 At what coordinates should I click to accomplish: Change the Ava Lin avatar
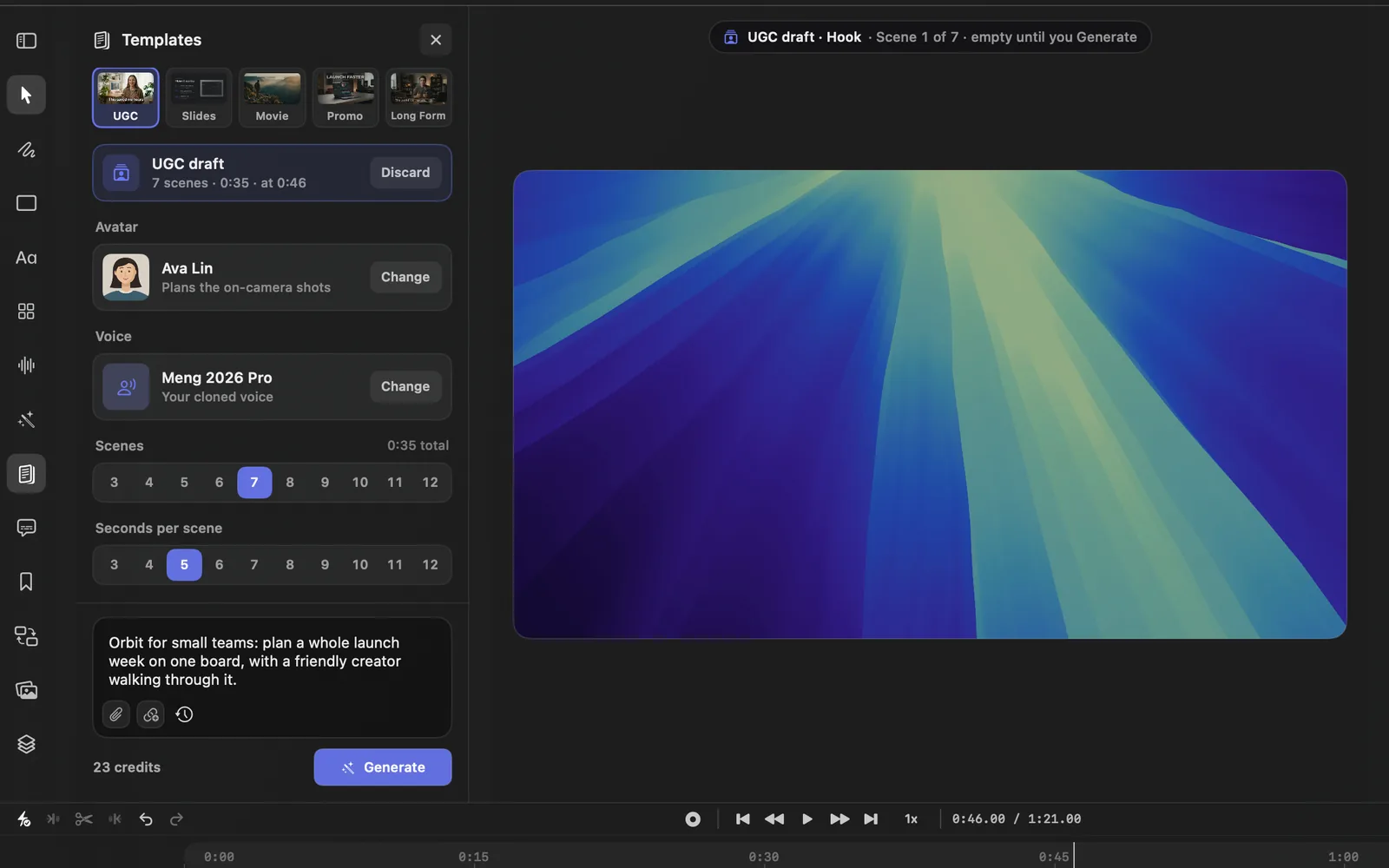(405, 277)
